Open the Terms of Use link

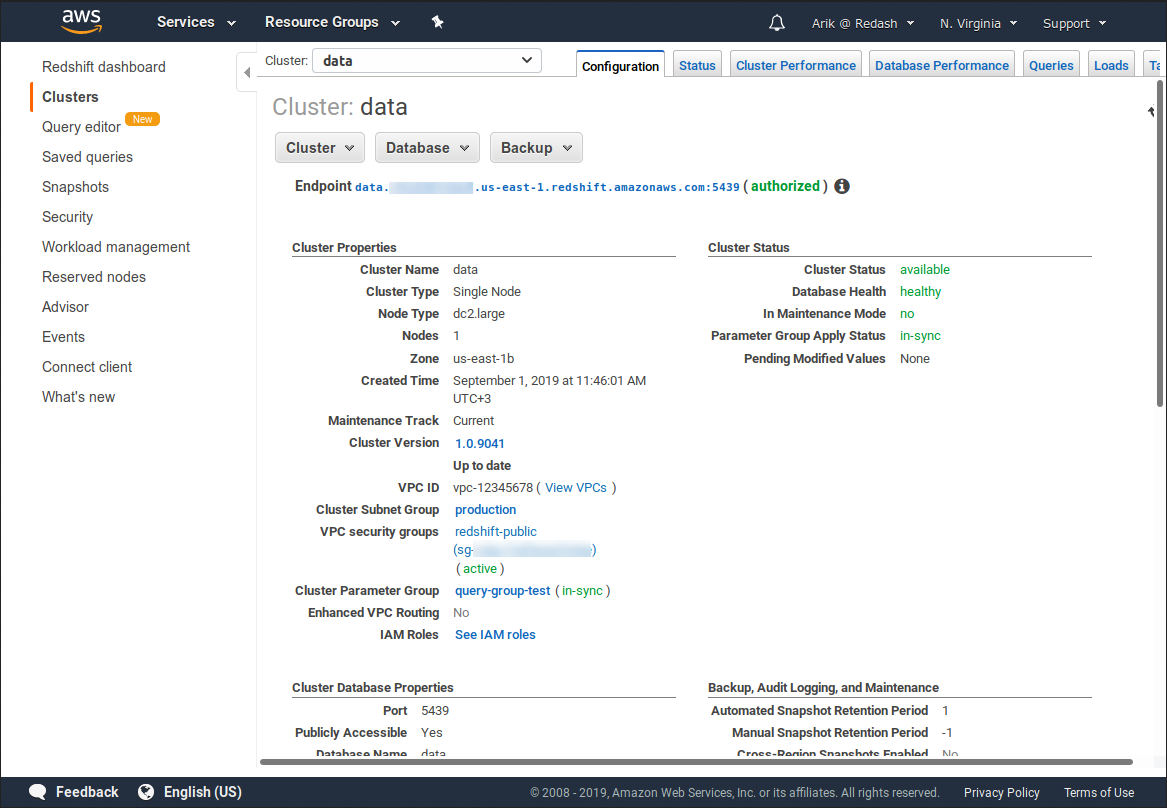tap(1099, 792)
